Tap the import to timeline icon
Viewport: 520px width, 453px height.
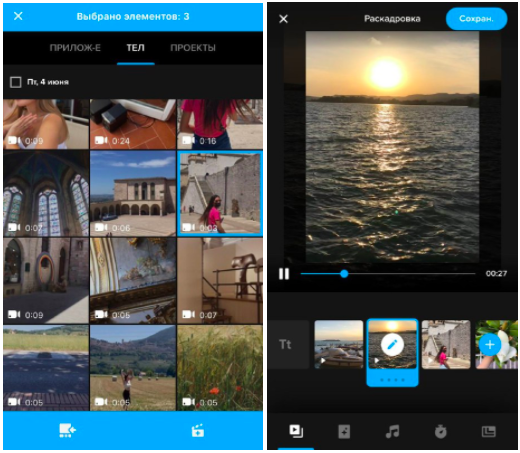67,430
